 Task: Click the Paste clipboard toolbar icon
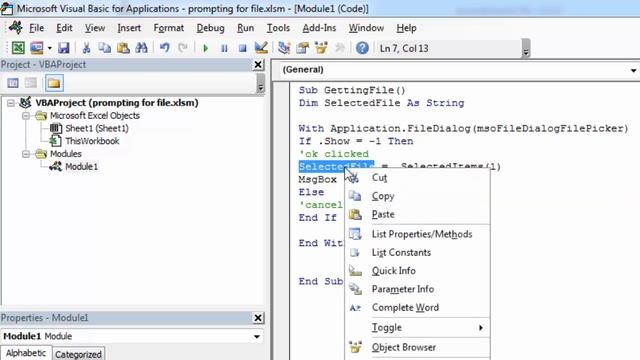pos(123,48)
